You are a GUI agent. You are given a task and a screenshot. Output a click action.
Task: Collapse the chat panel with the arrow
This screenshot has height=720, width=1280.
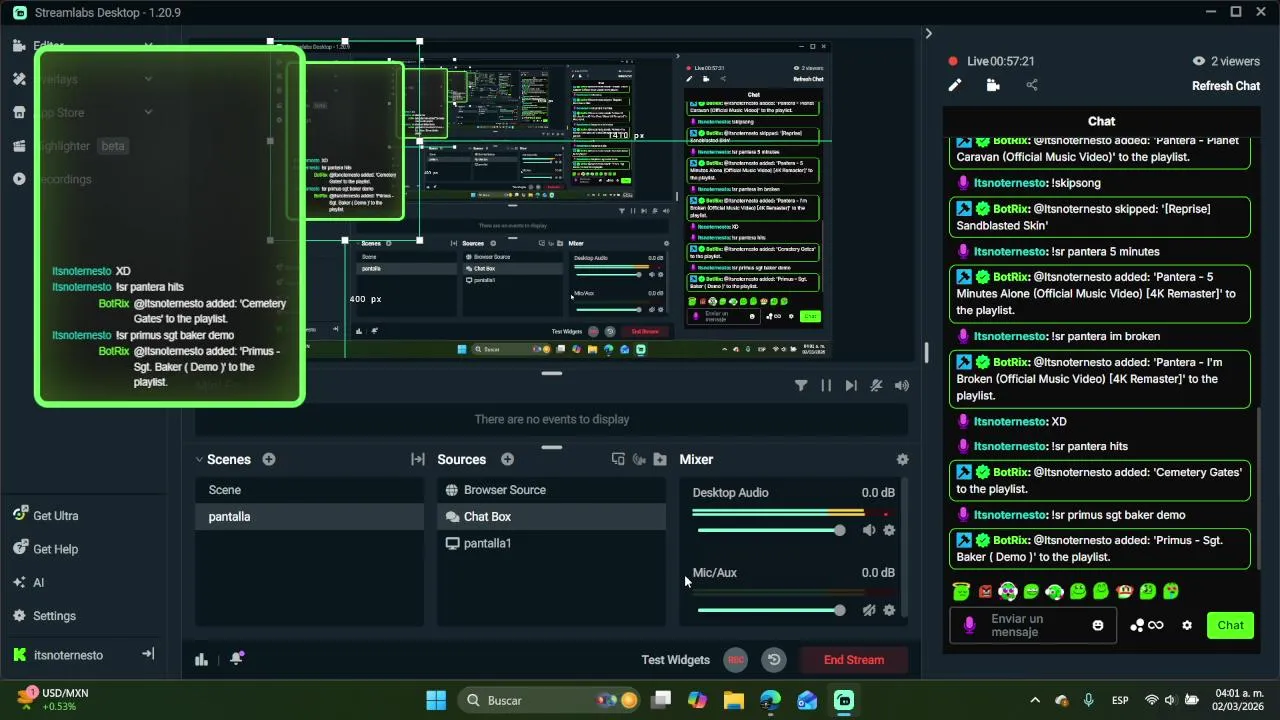[x=928, y=33]
